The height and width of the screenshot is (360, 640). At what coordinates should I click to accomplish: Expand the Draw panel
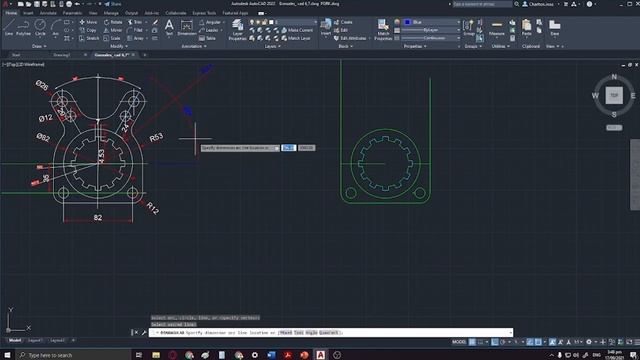[39, 47]
